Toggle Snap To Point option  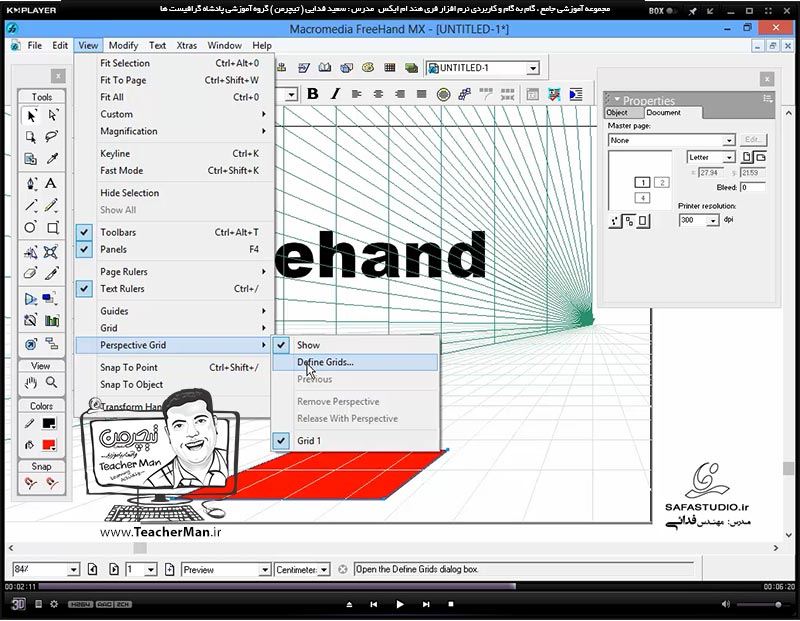(174, 367)
